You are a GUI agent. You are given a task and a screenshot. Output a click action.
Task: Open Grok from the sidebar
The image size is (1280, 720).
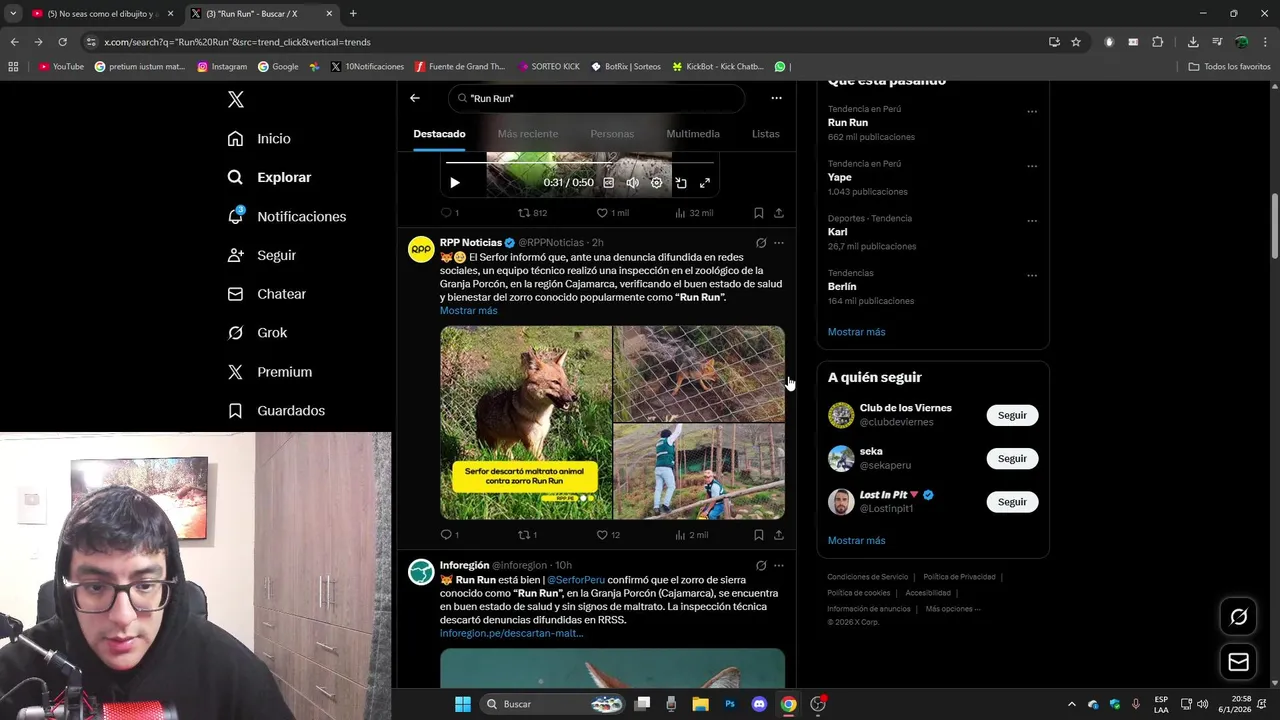point(257,333)
